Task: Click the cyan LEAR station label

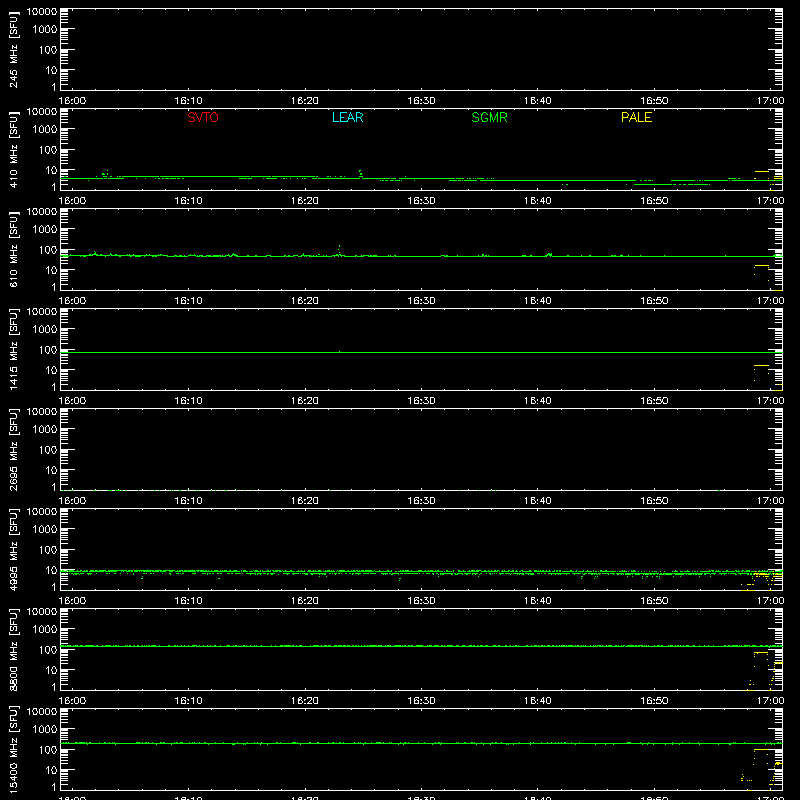Action: pyautogui.click(x=347, y=117)
